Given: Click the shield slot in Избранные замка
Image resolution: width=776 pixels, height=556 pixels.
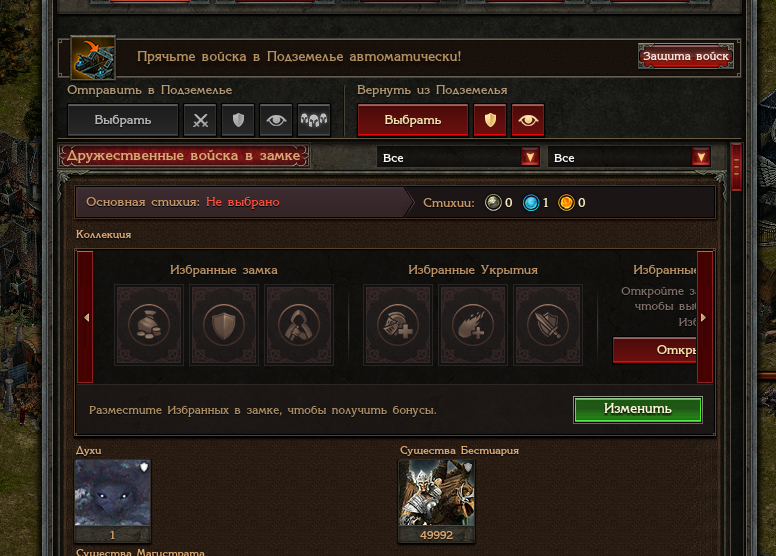Looking at the screenshot, I should [224, 325].
